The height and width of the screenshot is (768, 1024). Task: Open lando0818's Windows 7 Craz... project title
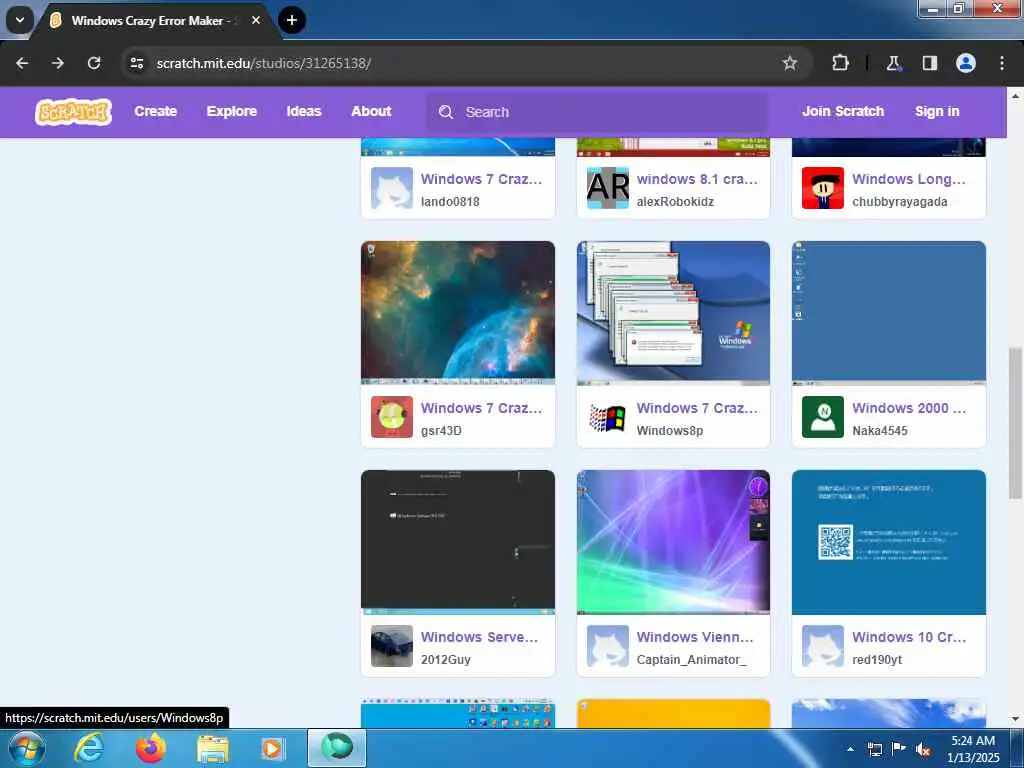point(481,179)
